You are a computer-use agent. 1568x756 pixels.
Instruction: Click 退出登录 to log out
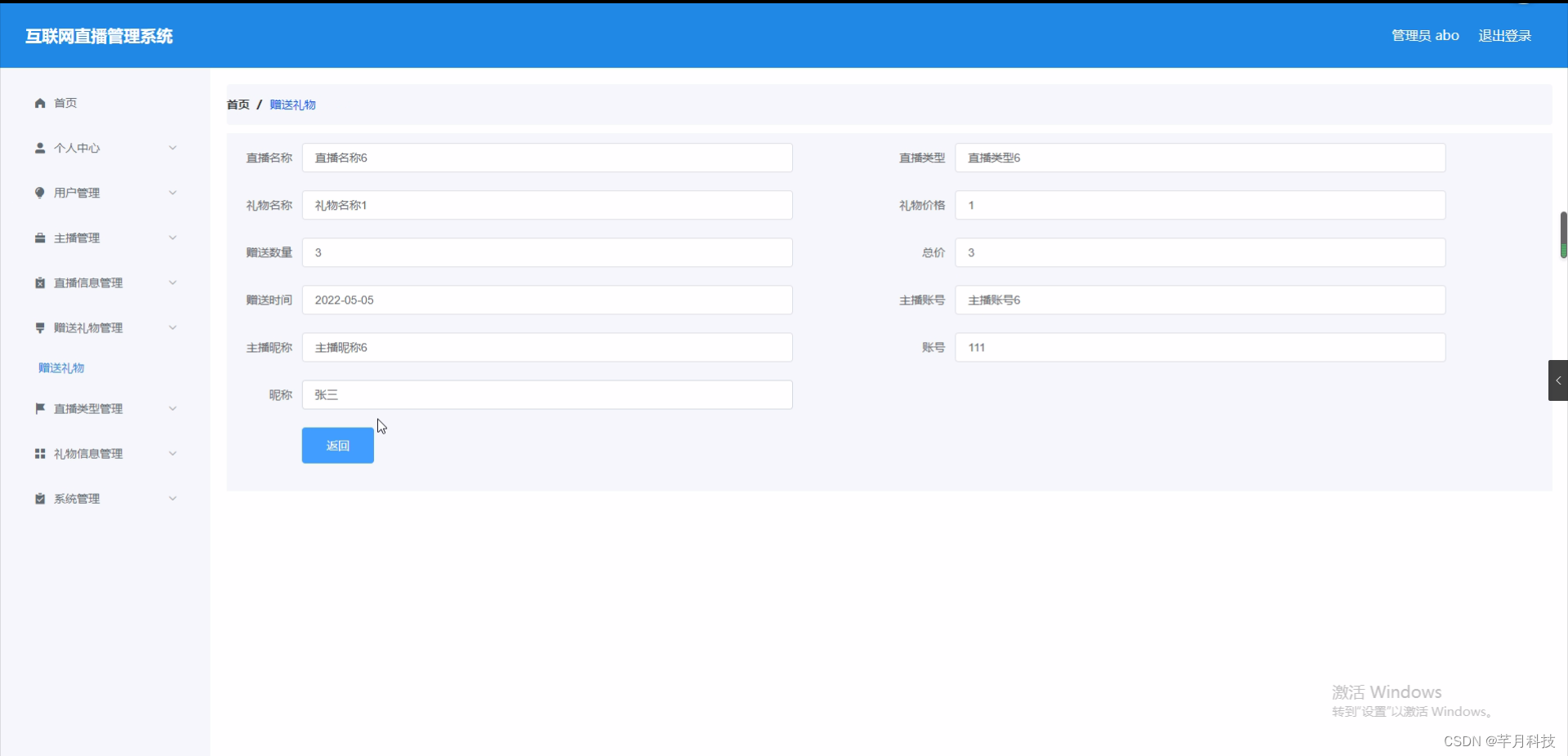pos(1505,35)
